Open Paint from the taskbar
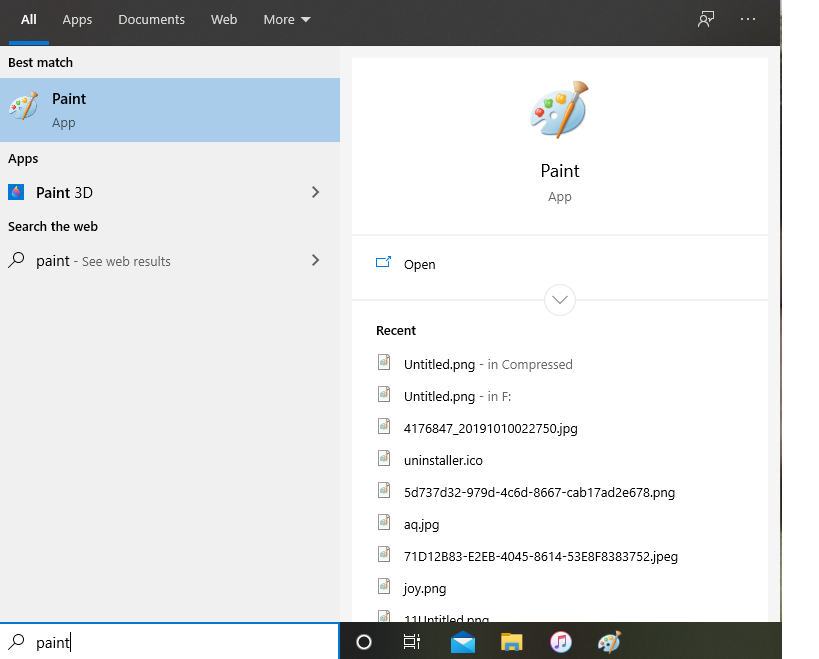The image size is (819, 659). click(x=609, y=642)
